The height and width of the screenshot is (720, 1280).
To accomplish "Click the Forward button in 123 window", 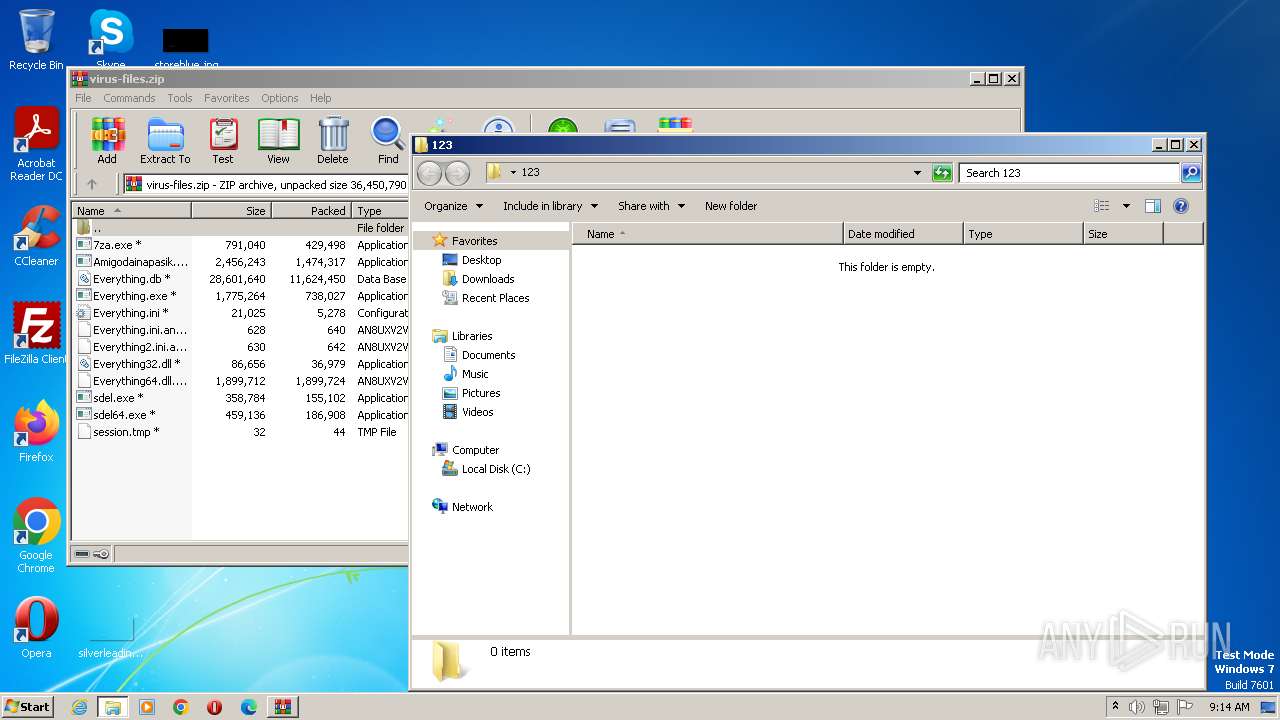I will pos(457,173).
